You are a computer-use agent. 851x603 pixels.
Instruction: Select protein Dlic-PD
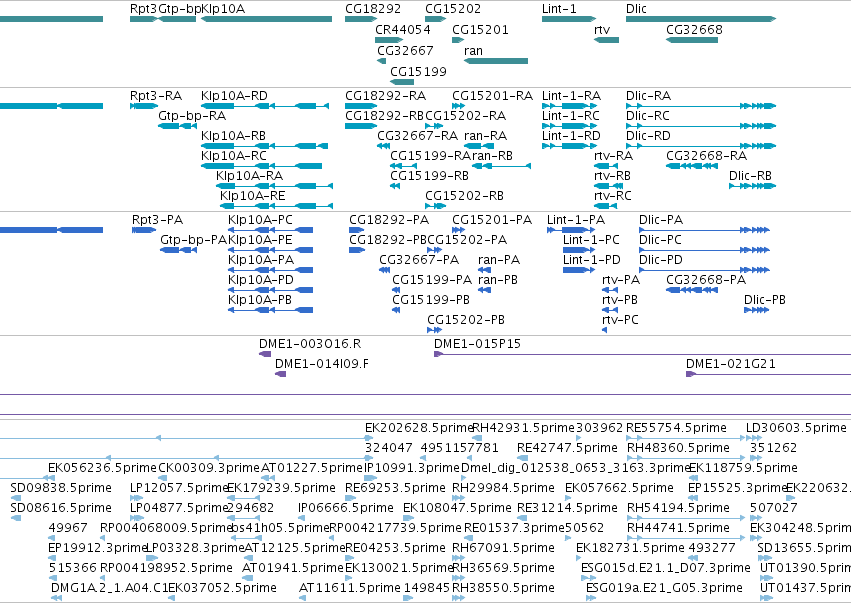click(x=704, y=270)
